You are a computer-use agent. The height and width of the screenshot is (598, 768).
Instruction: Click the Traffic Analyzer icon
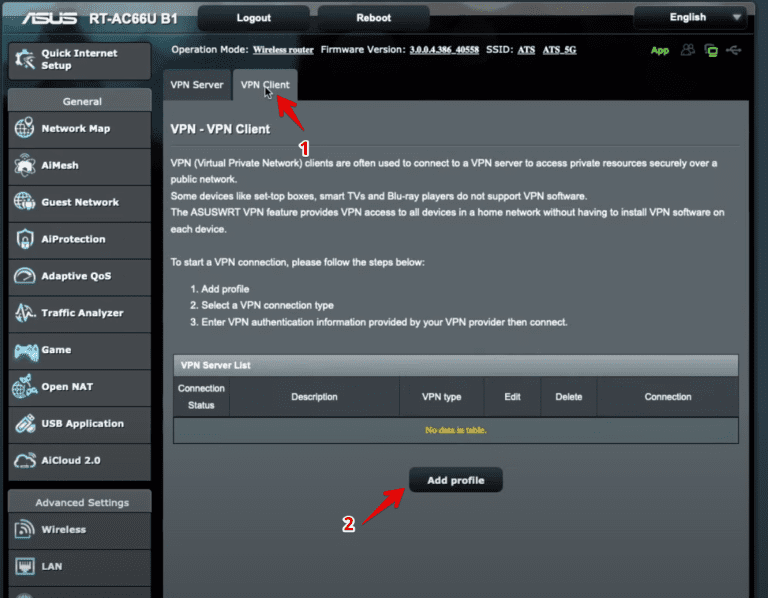click(x=25, y=314)
